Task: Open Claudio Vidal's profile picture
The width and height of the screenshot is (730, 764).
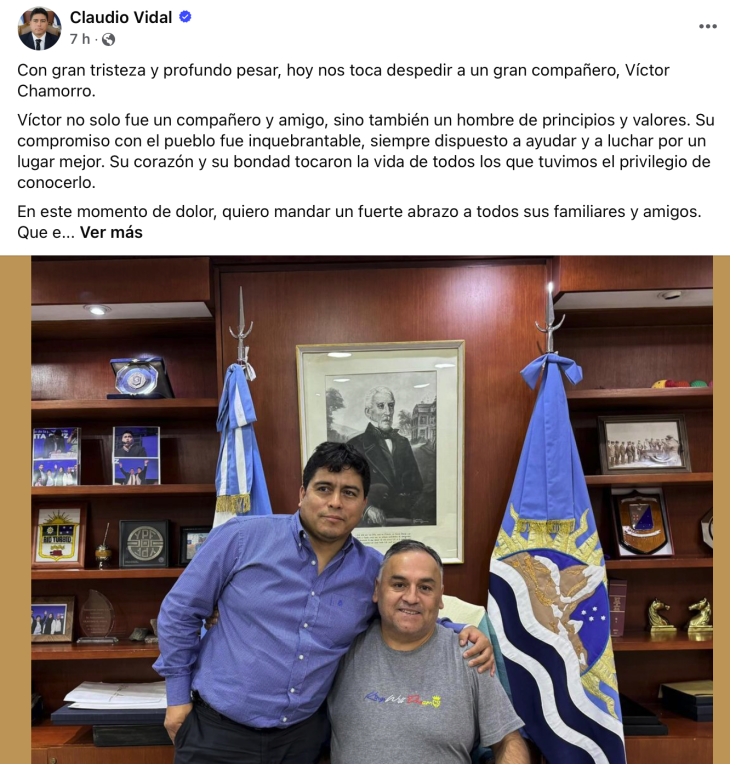Action: point(39,28)
